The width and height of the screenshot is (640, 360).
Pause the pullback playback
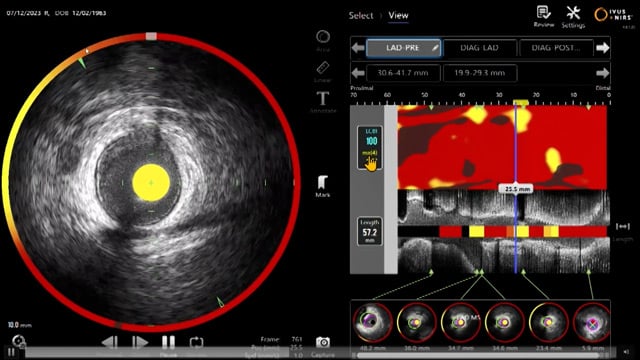tap(168, 342)
